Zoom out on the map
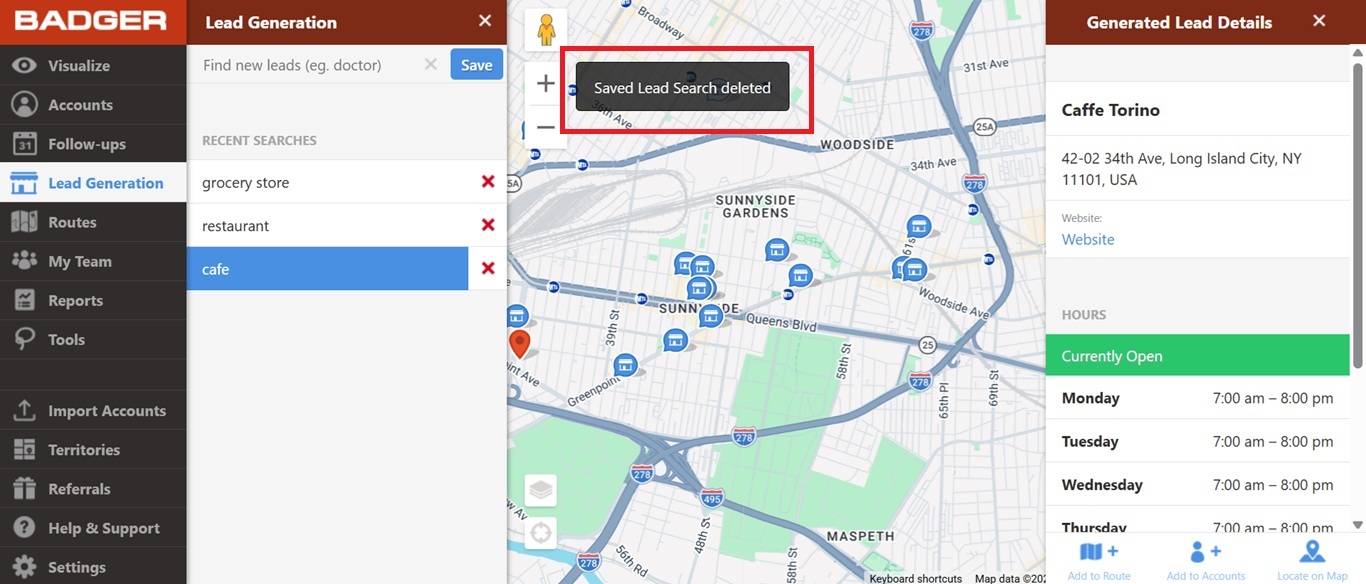This screenshot has height=584, width=1366. [545, 128]
